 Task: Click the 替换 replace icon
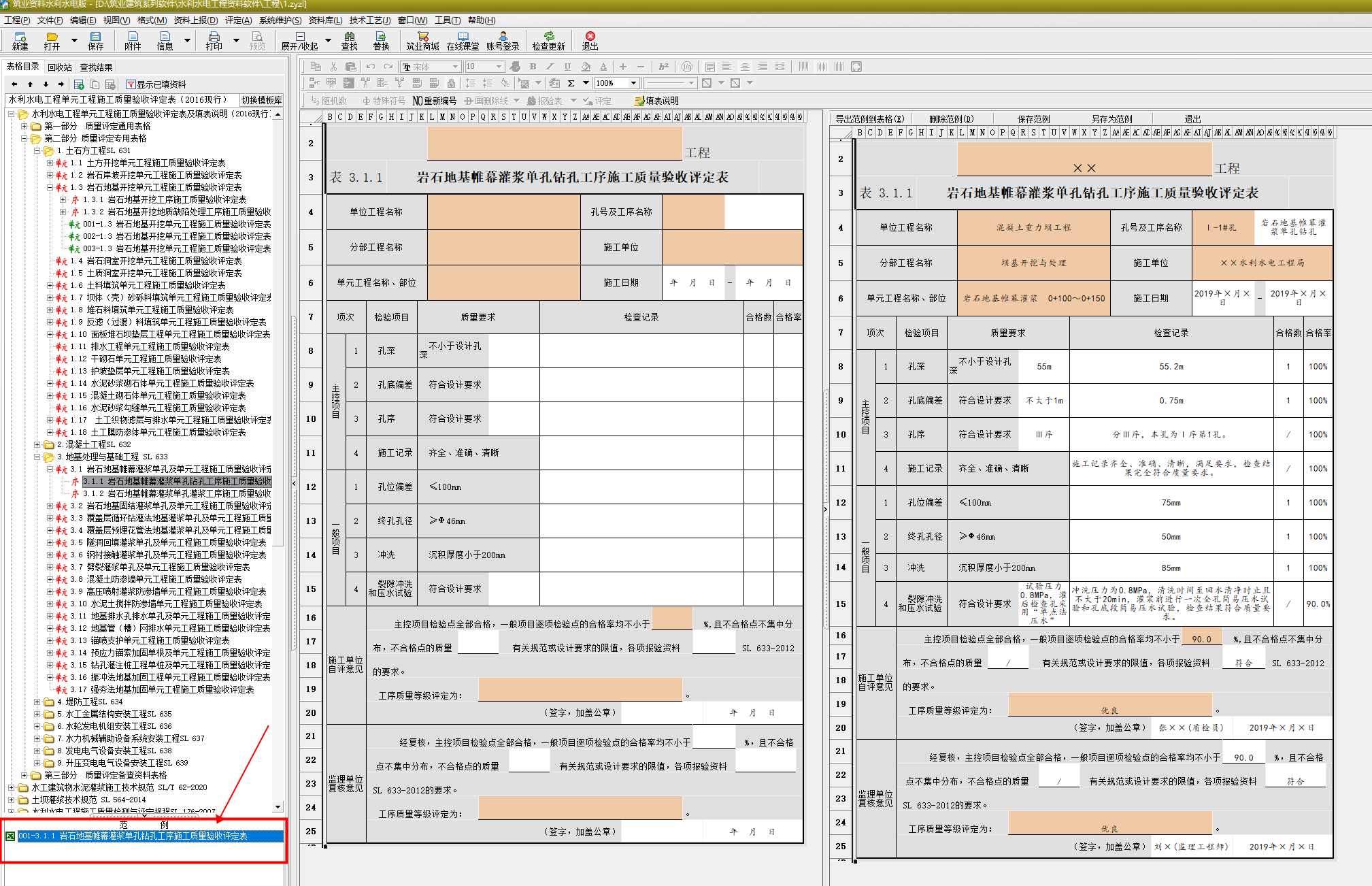381,41
